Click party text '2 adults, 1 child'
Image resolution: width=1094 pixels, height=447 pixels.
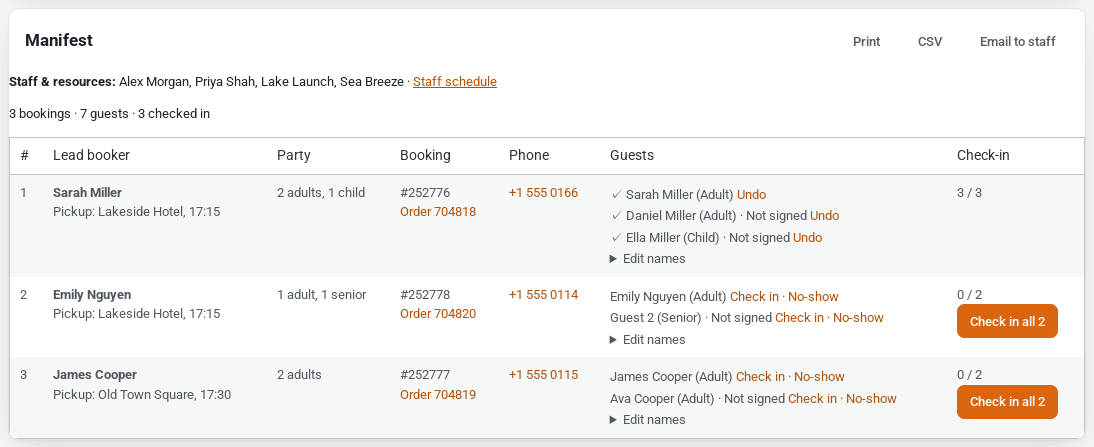tap(321, 192)
